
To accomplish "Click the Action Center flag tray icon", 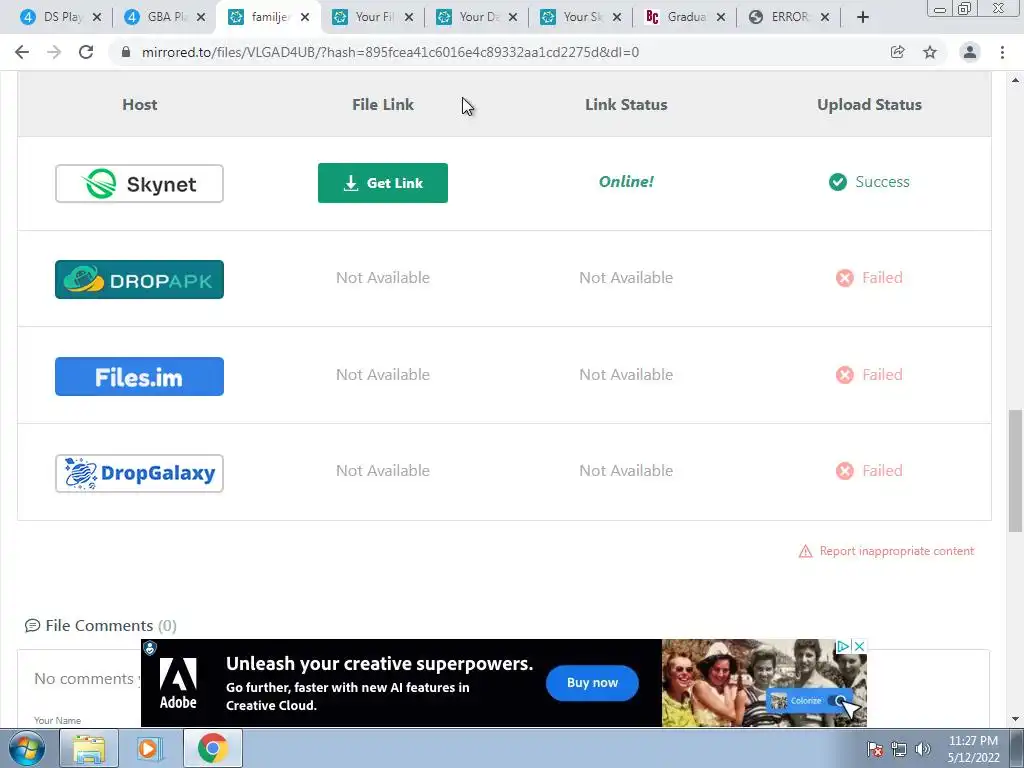I will coord(875,749).
